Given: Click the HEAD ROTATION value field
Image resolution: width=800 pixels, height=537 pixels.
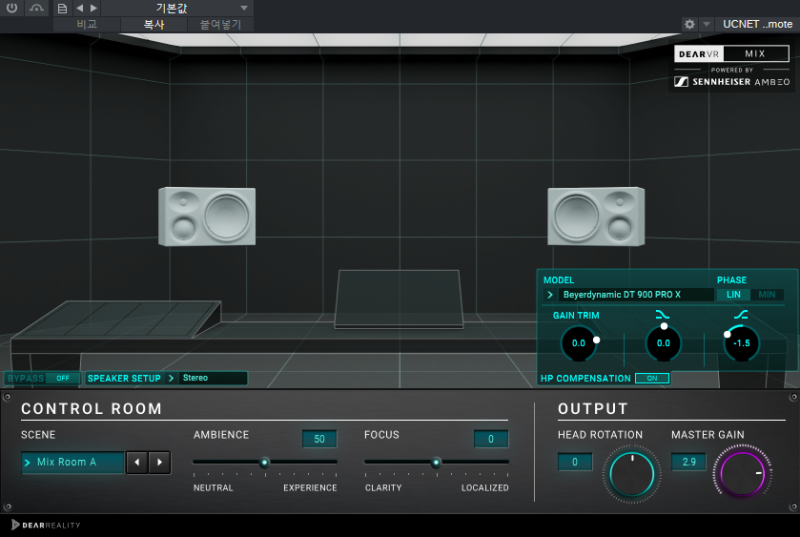Looking at the screenshot, I should tap(575, 462).
